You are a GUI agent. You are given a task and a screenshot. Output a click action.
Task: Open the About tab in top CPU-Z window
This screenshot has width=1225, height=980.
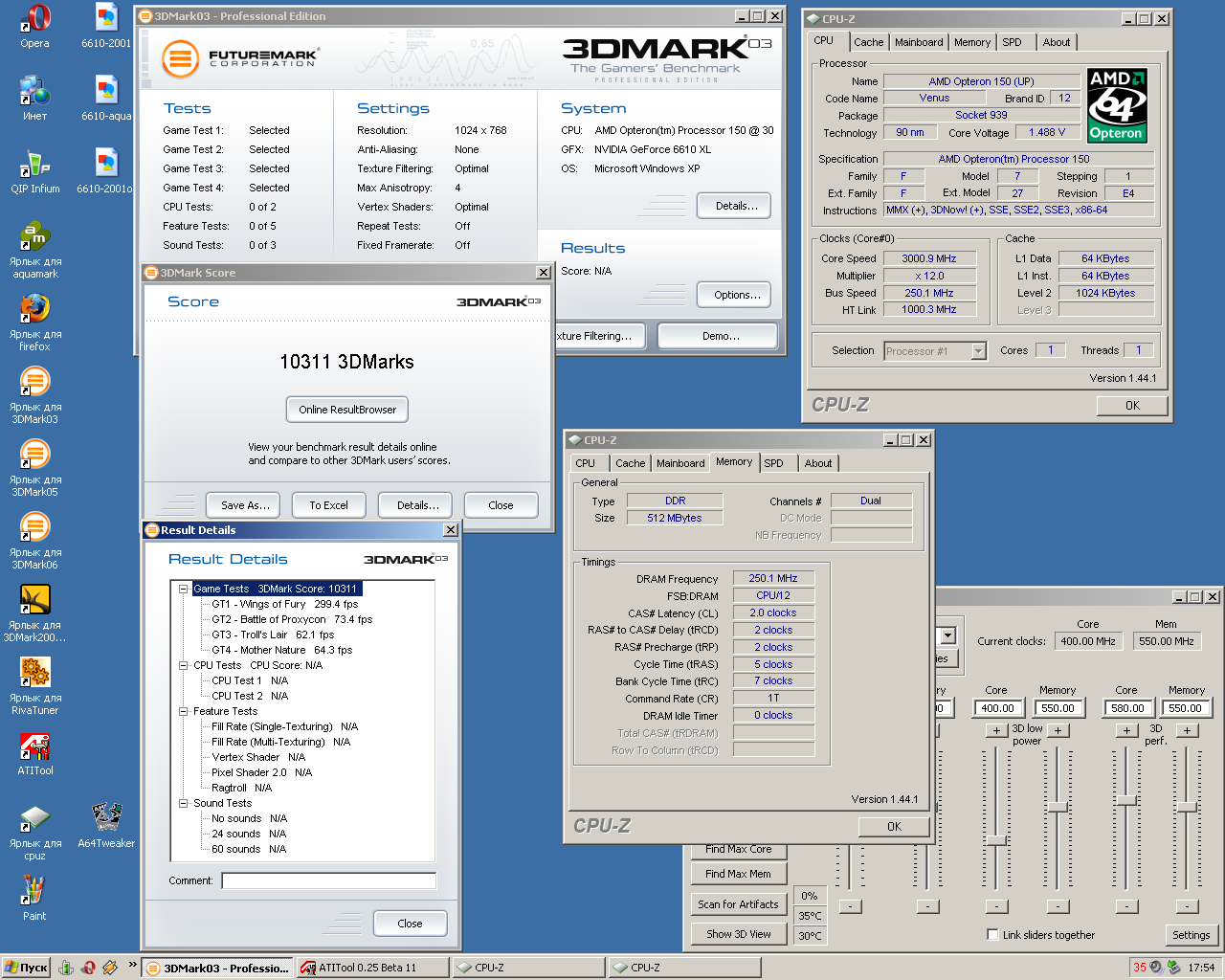(1057, 42)
